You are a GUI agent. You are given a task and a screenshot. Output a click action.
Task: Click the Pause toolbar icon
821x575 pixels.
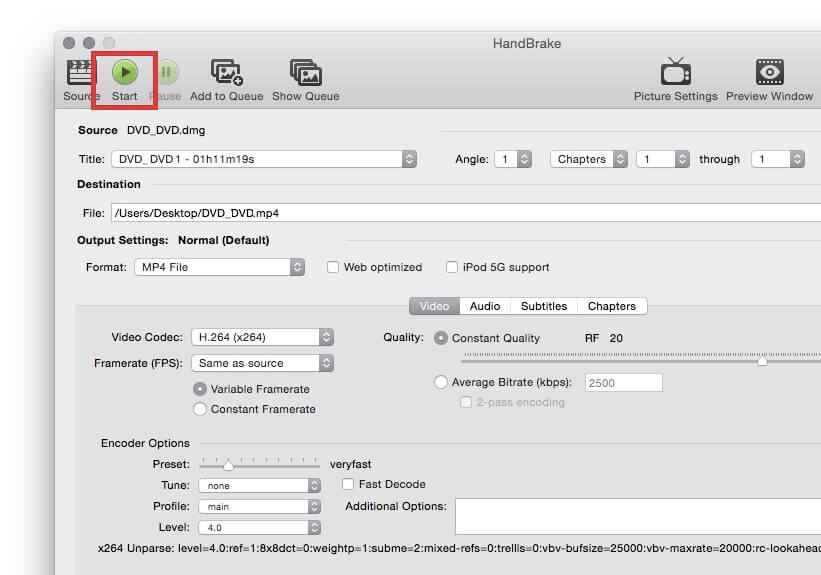(x=167, y=72)
